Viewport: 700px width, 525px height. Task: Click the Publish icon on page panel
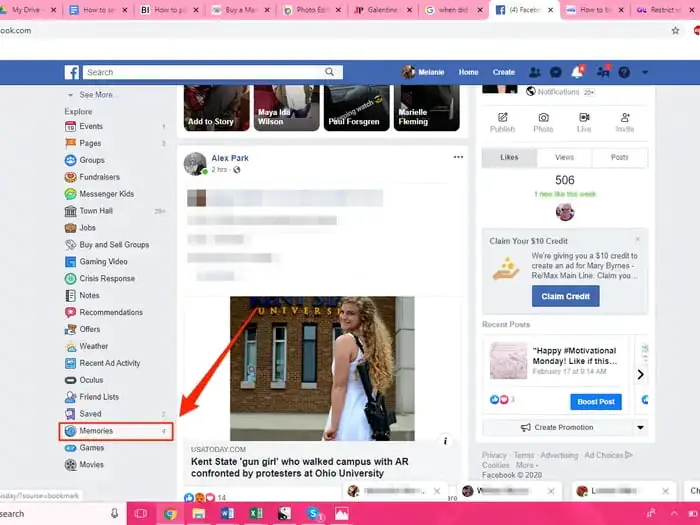(503, 117)
